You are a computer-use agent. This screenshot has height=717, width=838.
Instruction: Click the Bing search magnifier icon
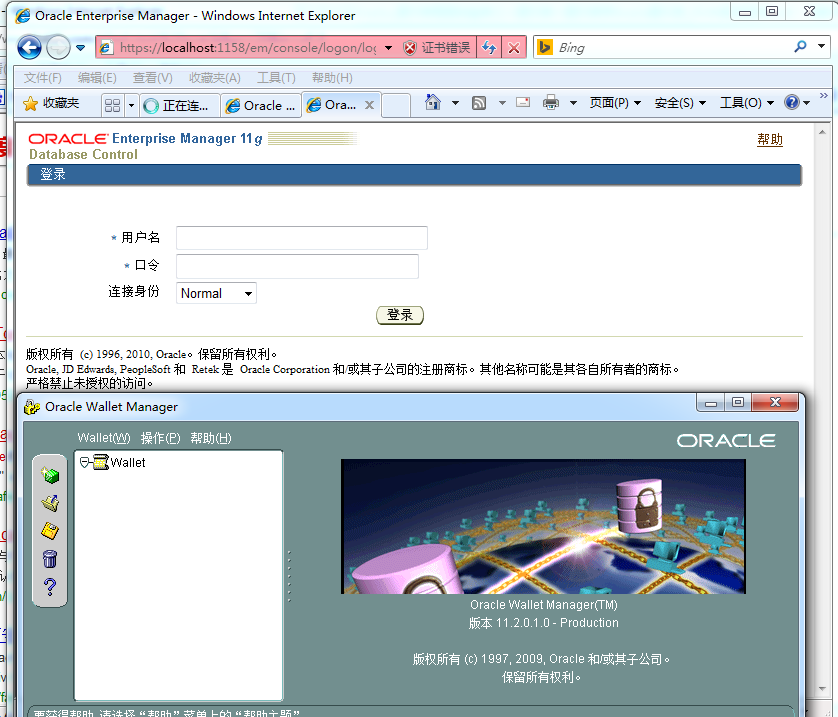[800, 47]
